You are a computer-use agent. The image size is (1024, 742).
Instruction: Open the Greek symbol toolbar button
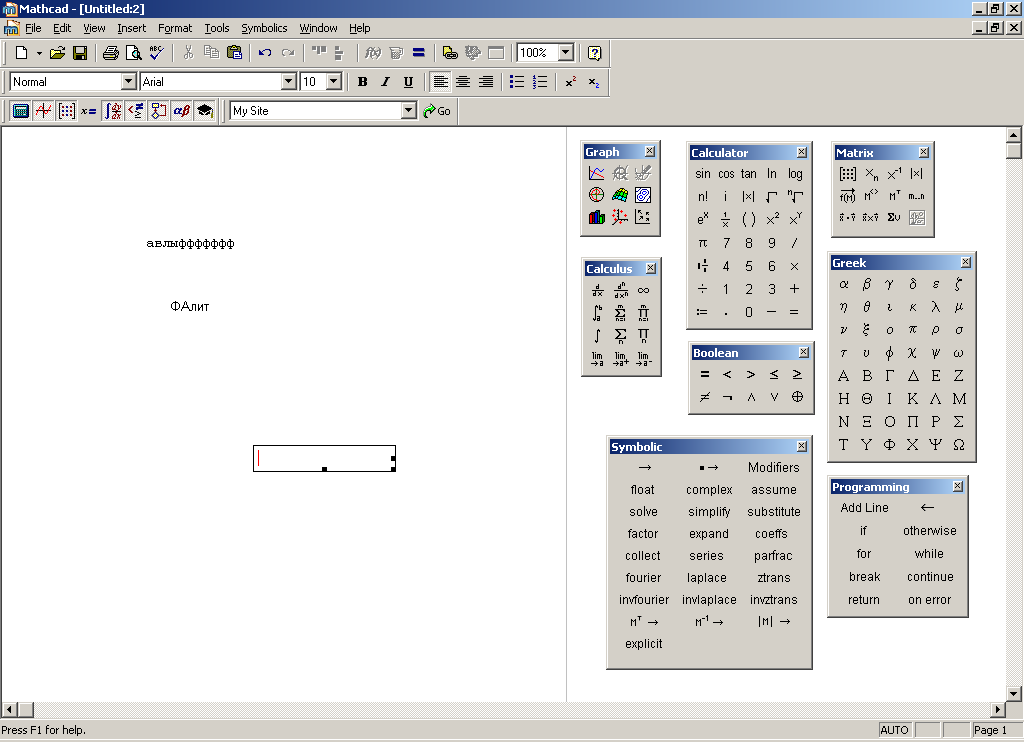(x=182, y=111)
